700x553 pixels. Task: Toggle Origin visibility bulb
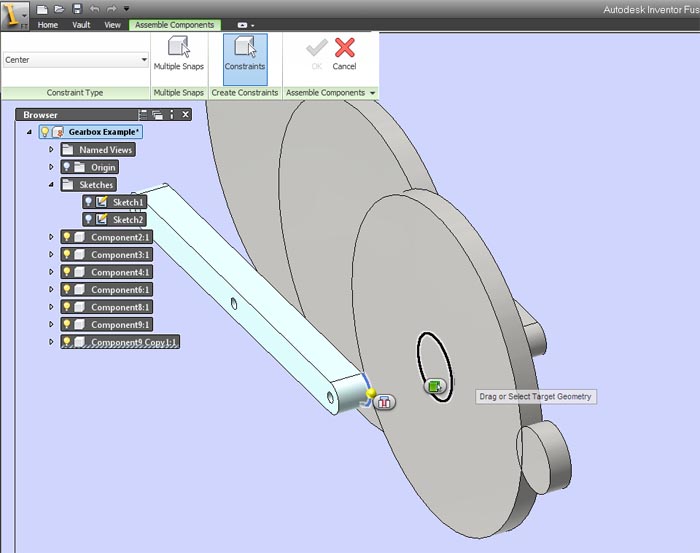(x=67, y=167)
